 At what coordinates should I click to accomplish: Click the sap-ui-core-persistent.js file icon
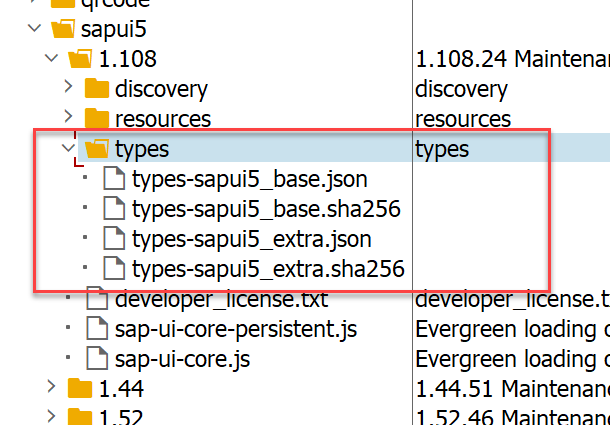click(x=97, y=328)
